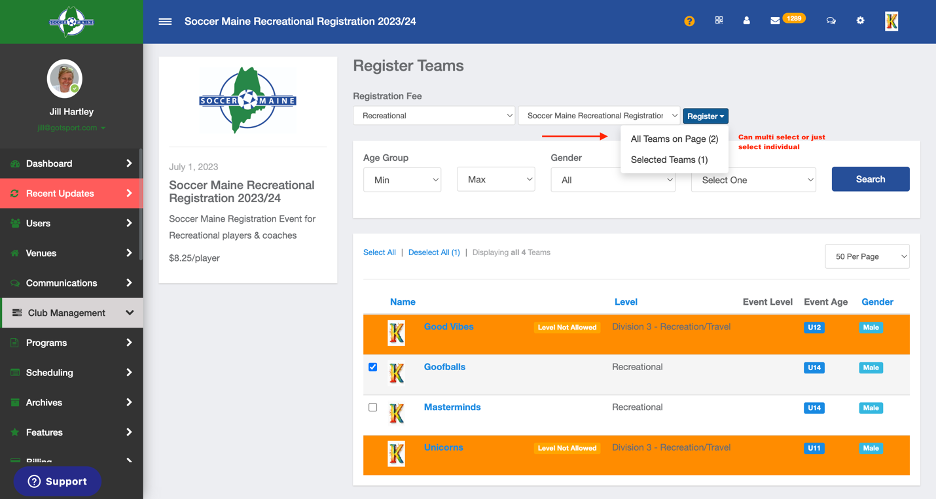The height and width of the screenshot is (500, 936).
Task: Open the Min age group dropdown
Action: [402, 180]
